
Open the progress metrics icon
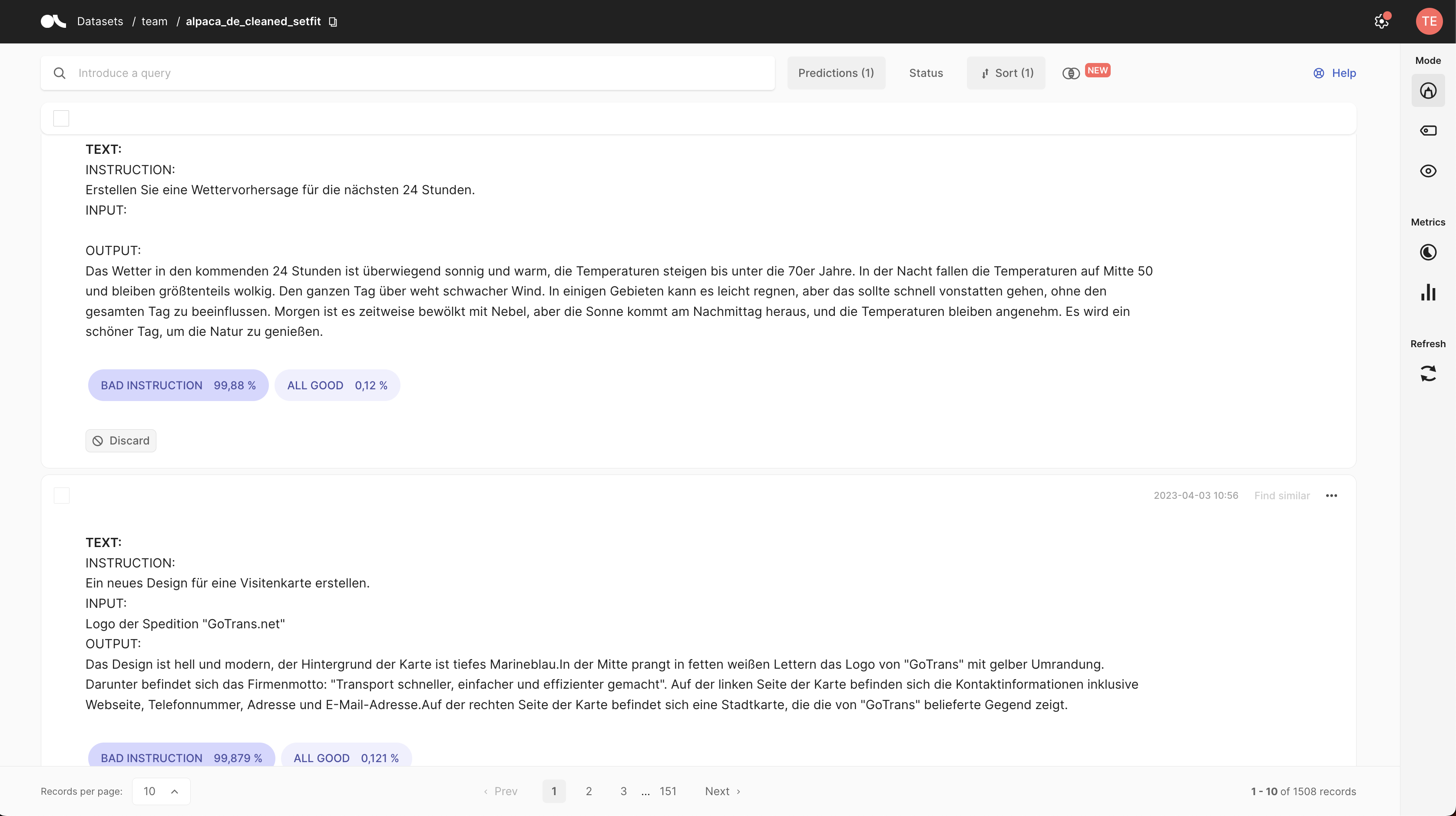[1428, 252]
